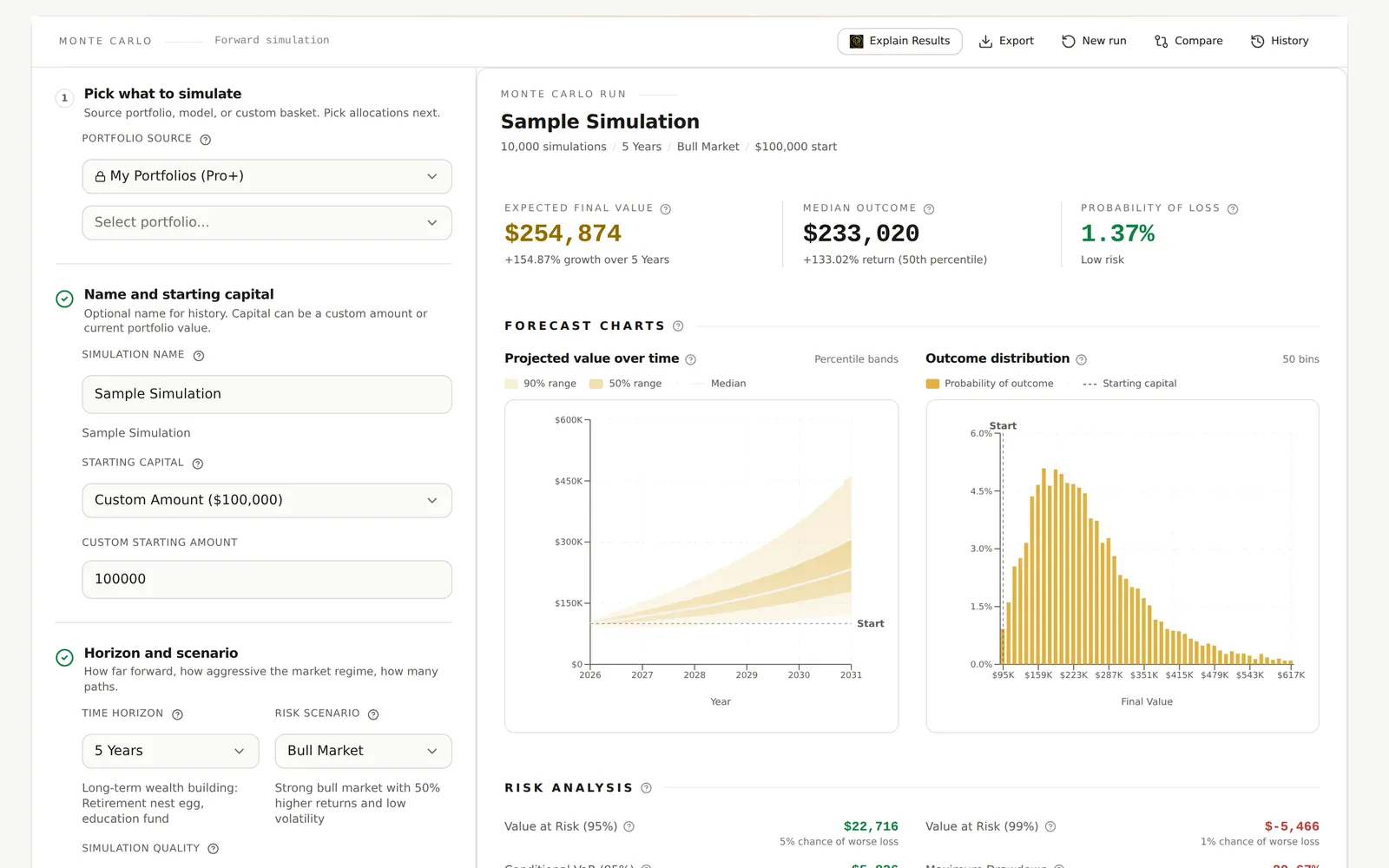Select the $22,716 Value at Risk figure
The width and height of the screenshot is (1389, 868).
point(871,826)
